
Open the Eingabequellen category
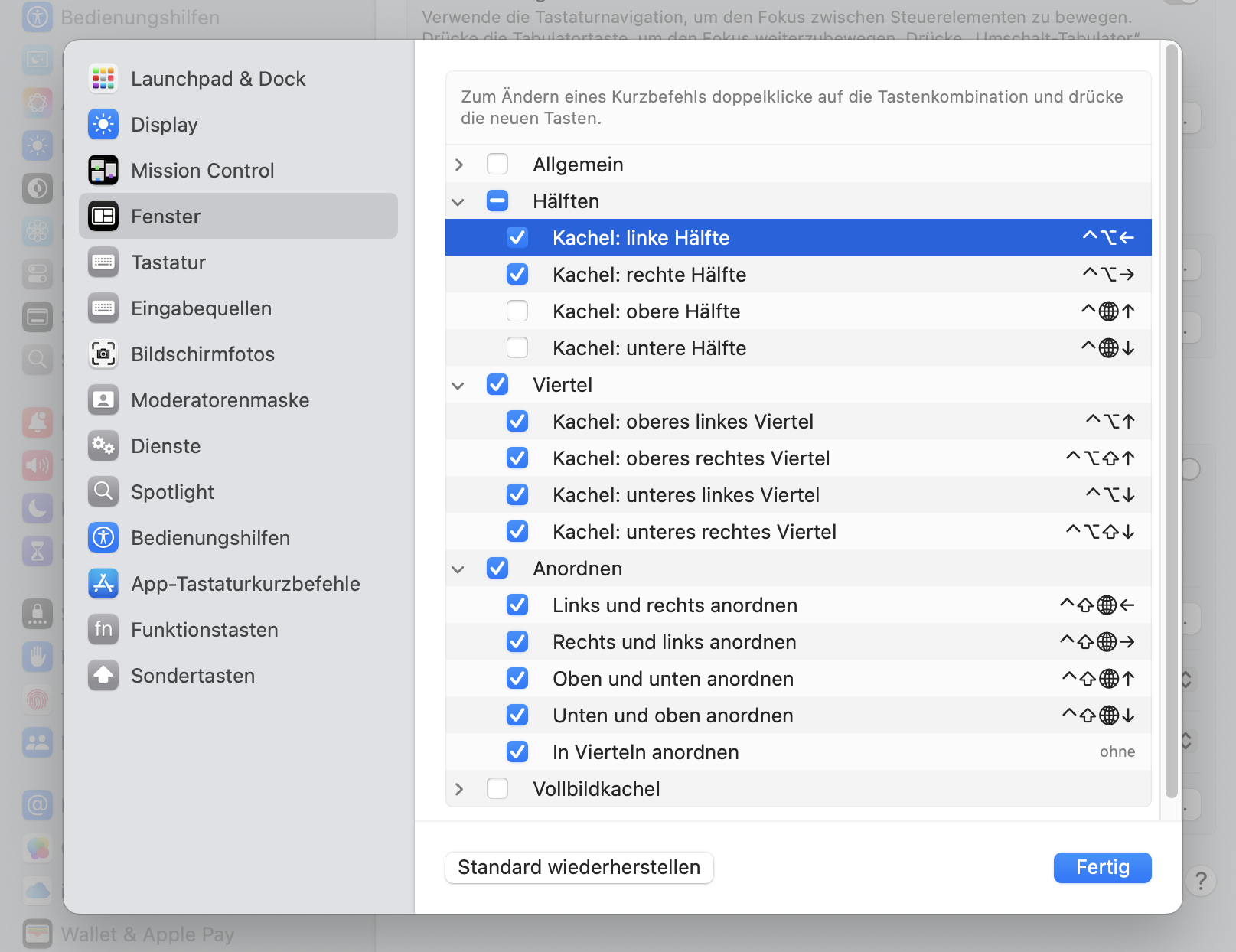tap(201, 308)
